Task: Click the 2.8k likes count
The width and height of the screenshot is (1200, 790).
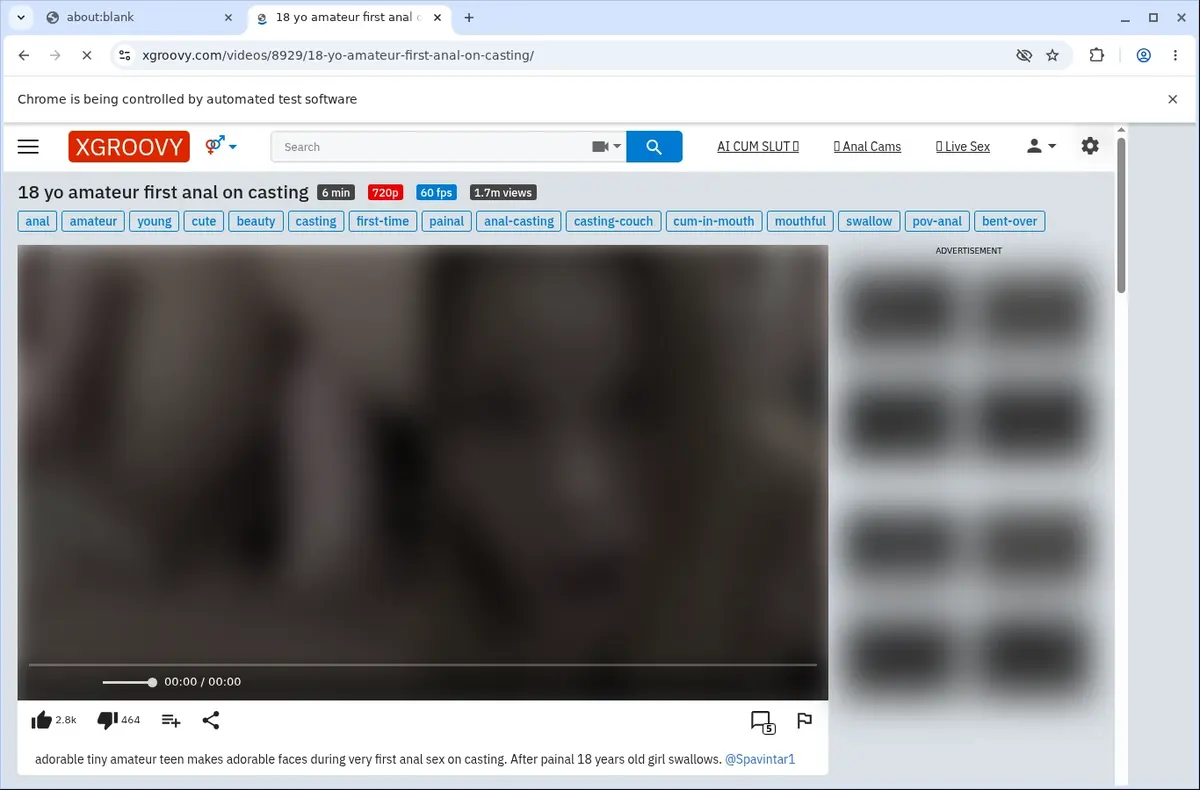Action: pyautogui.click(x=66, y=720)
